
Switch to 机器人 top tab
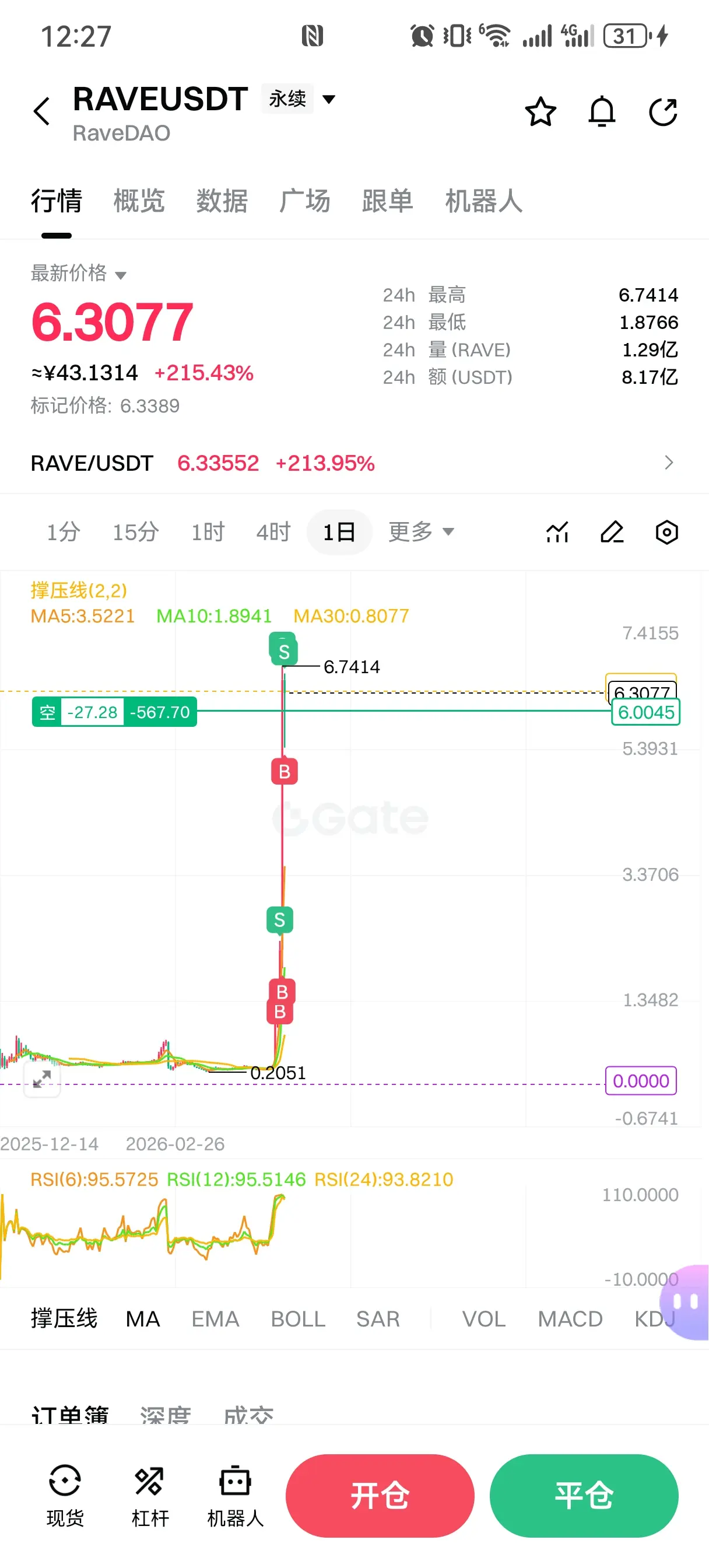pyautogui.click(x=484, y=200)
